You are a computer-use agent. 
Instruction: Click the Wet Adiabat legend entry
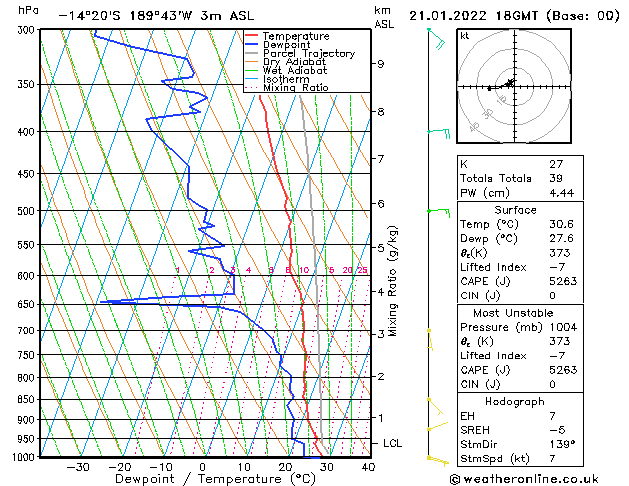(x=286, y=71)
